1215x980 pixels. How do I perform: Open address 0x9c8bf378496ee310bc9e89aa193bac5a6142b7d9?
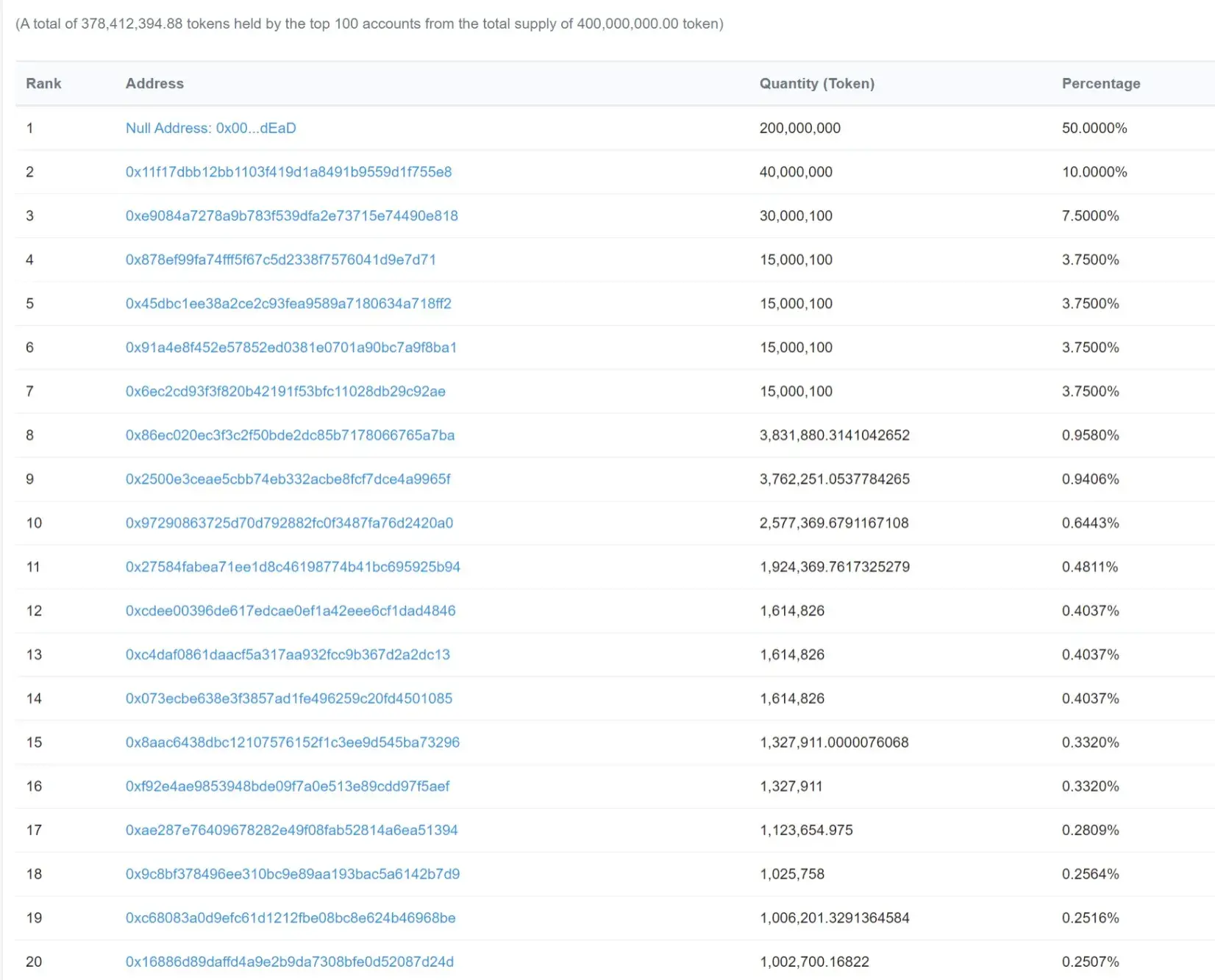click(x=293, y=874)
